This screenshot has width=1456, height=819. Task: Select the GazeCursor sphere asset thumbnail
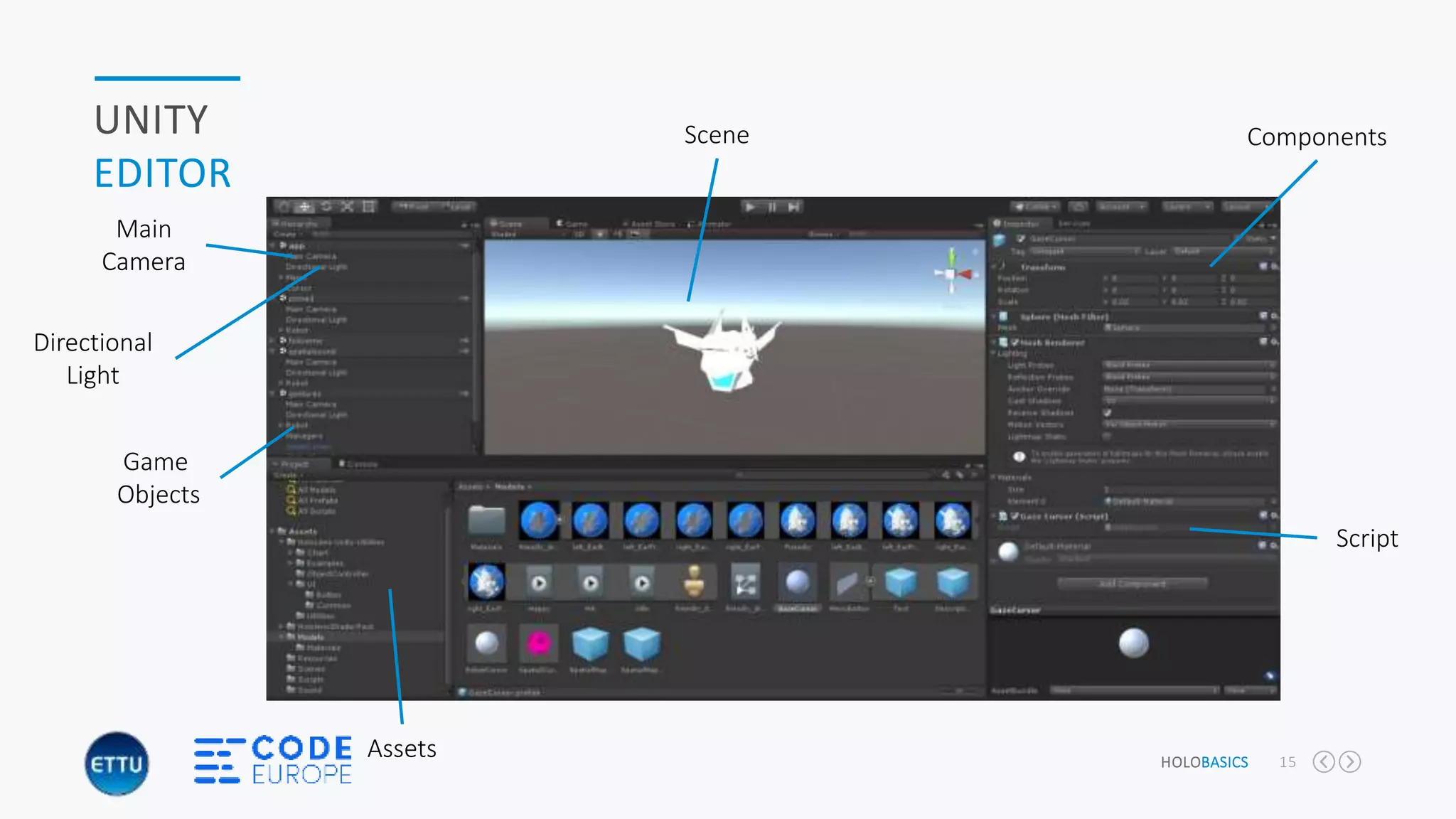pos(798,582)
